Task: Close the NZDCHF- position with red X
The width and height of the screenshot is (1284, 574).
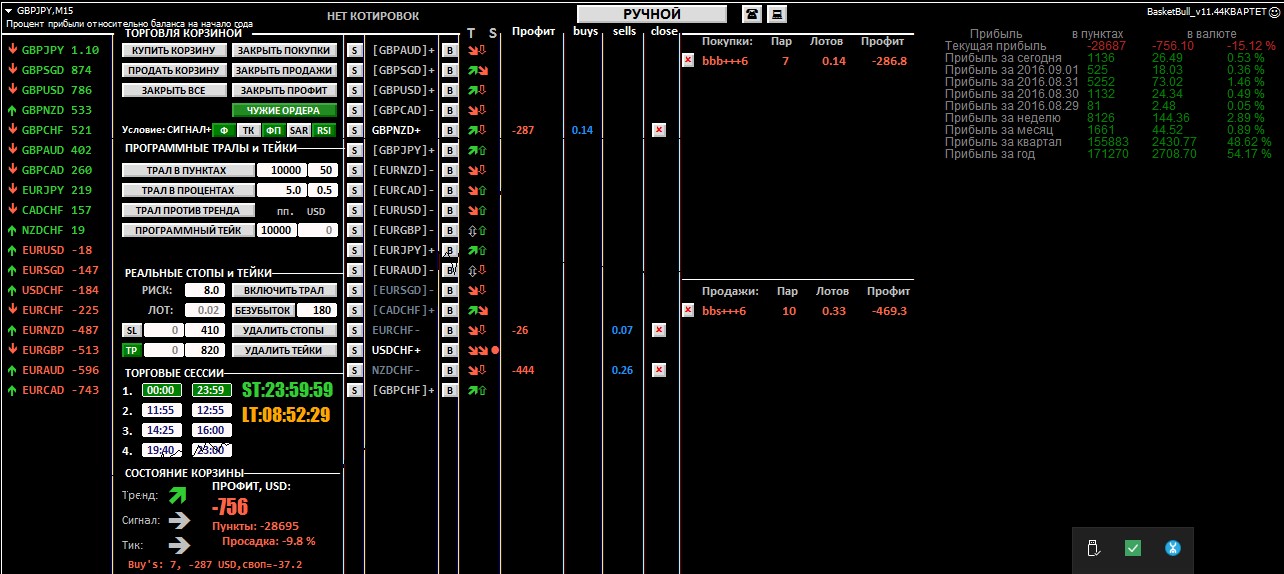Action: 658,370
